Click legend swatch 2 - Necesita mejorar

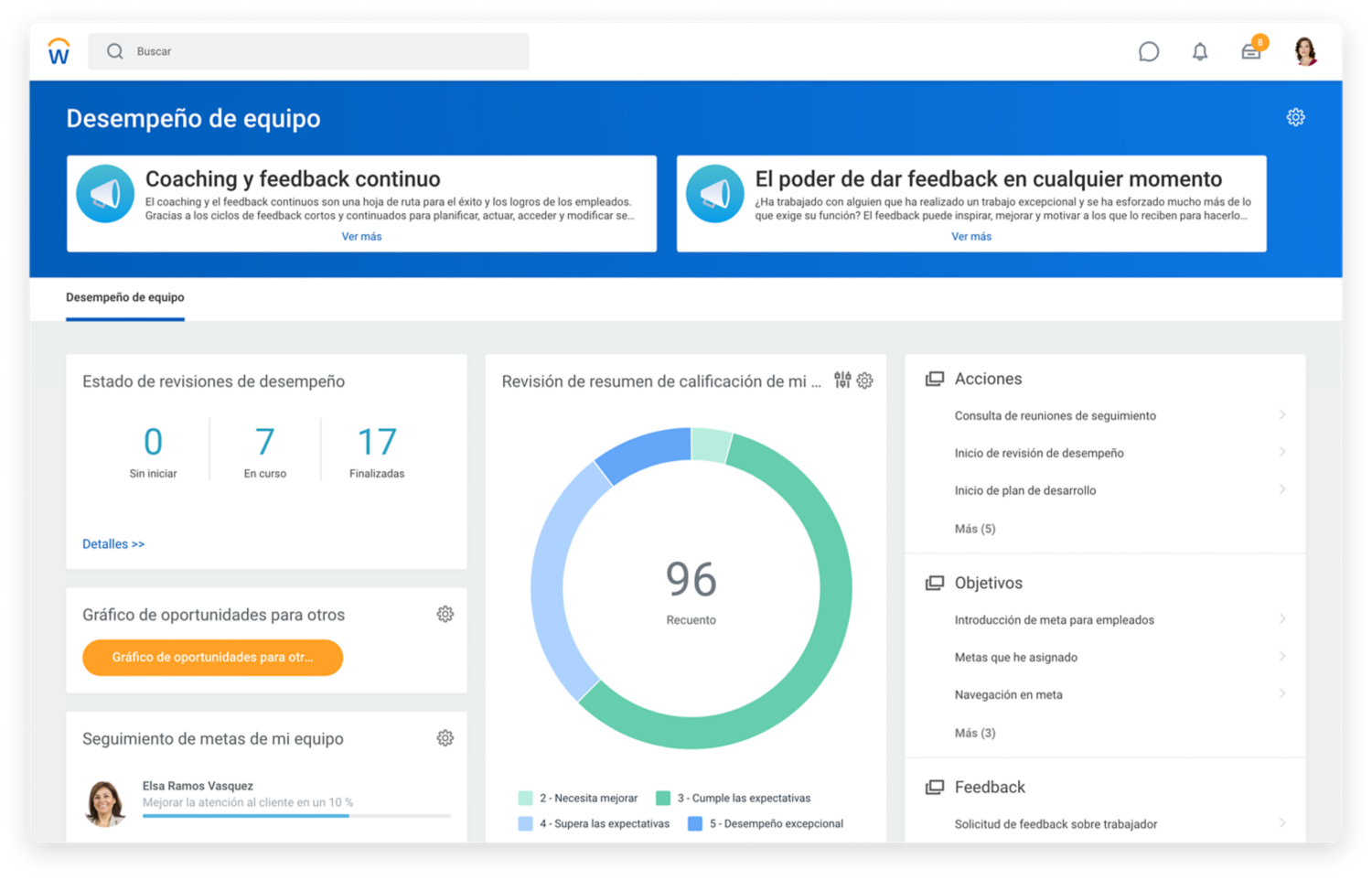pyautogui.click(x=525, y=798)
